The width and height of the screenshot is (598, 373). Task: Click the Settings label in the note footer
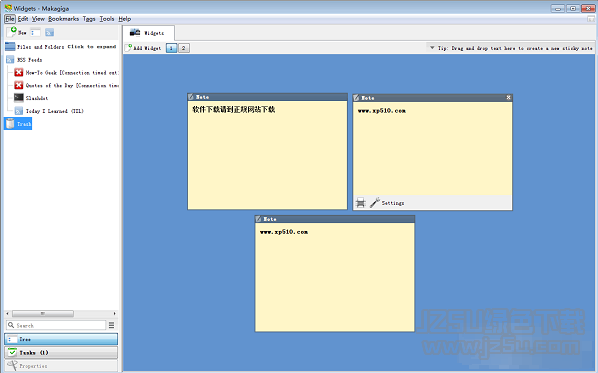pyautogui.click(x=393, y=203)
